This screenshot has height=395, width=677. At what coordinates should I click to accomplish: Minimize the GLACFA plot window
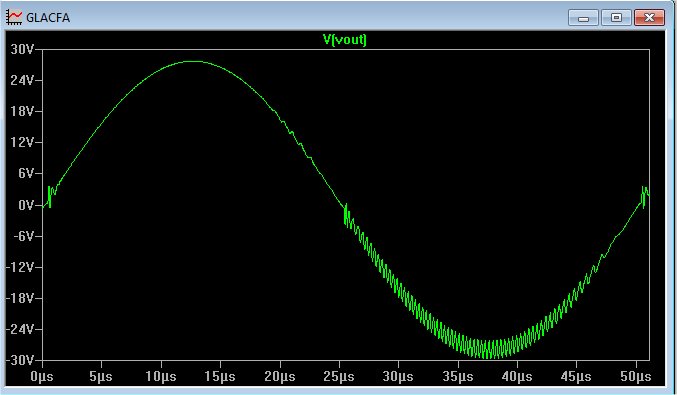tap(583, 18)
